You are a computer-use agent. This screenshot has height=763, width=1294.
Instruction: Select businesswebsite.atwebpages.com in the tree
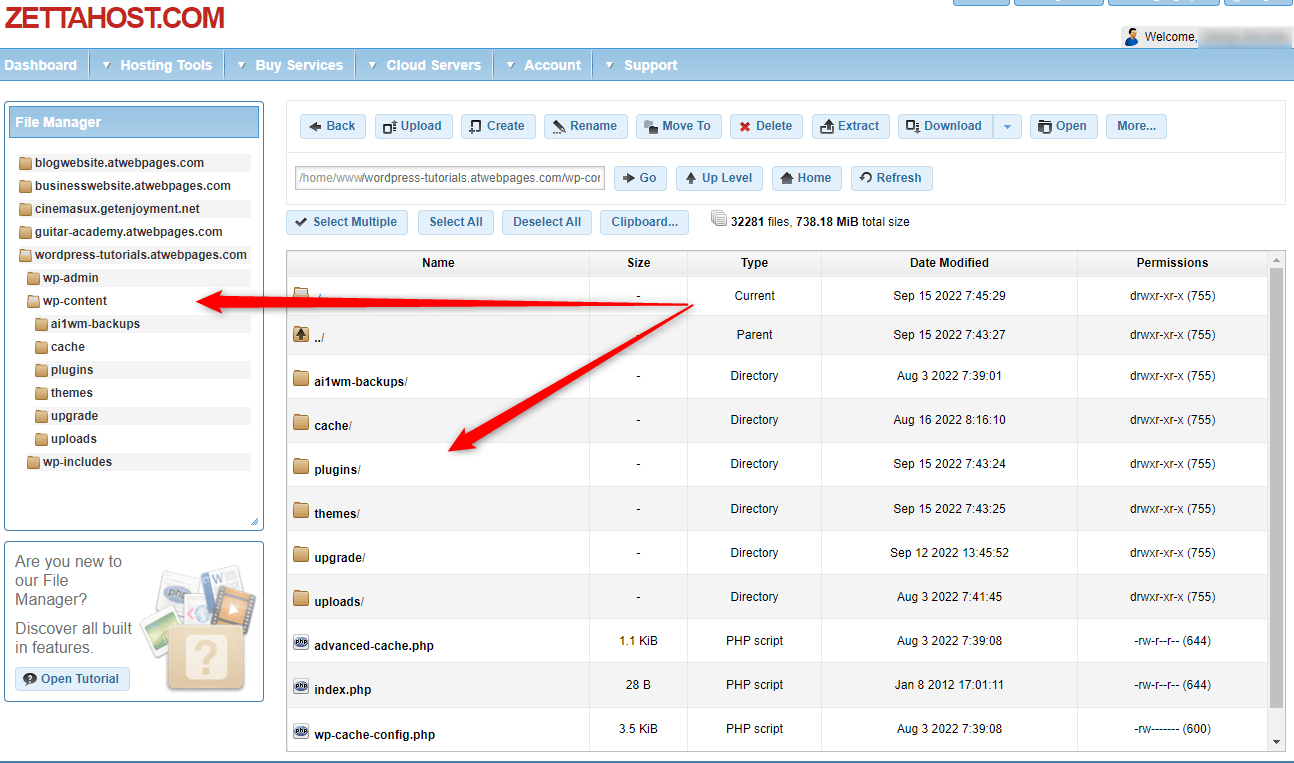[133, 186]
